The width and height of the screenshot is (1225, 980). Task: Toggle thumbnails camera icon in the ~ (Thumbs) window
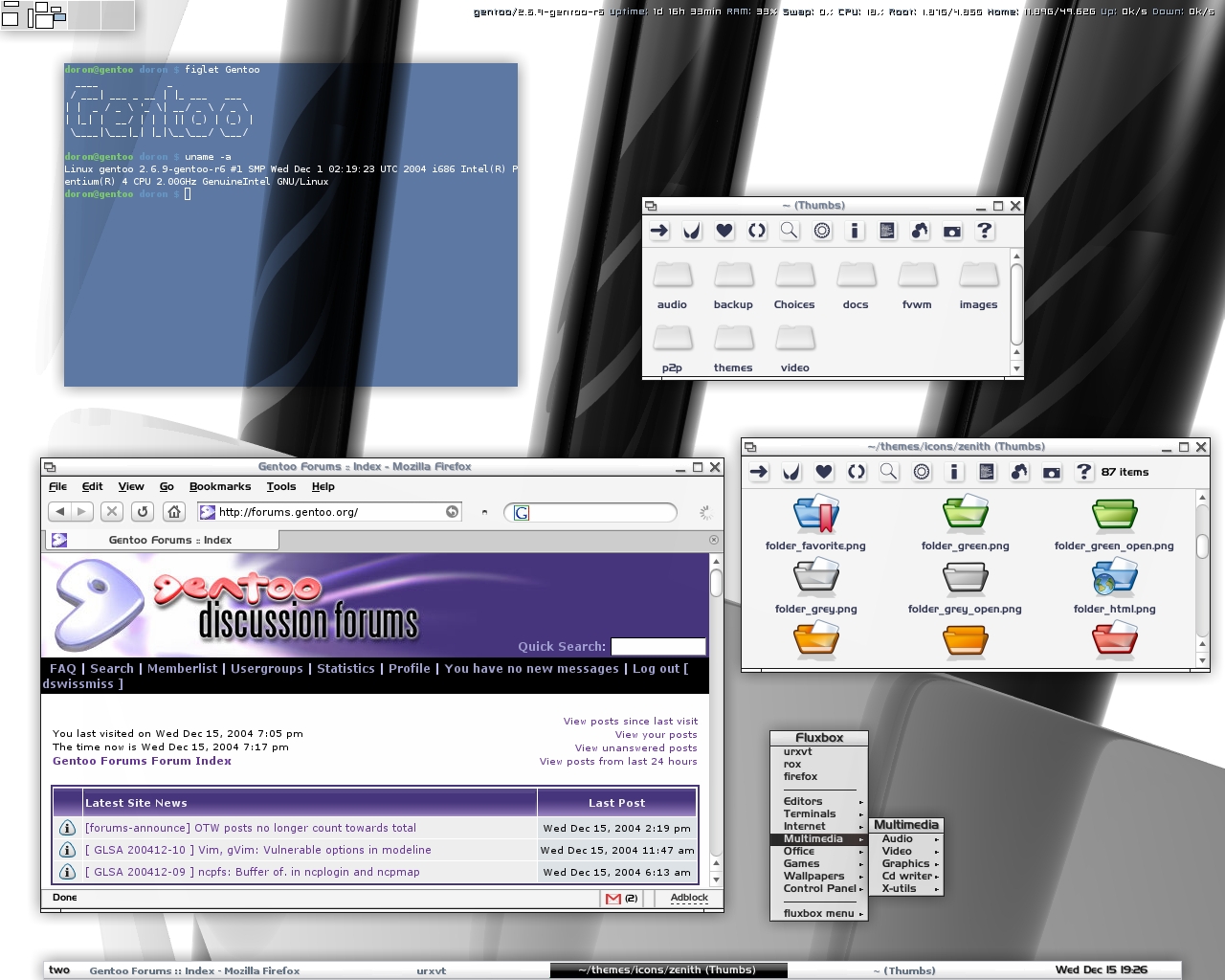(x=952, y=231)
